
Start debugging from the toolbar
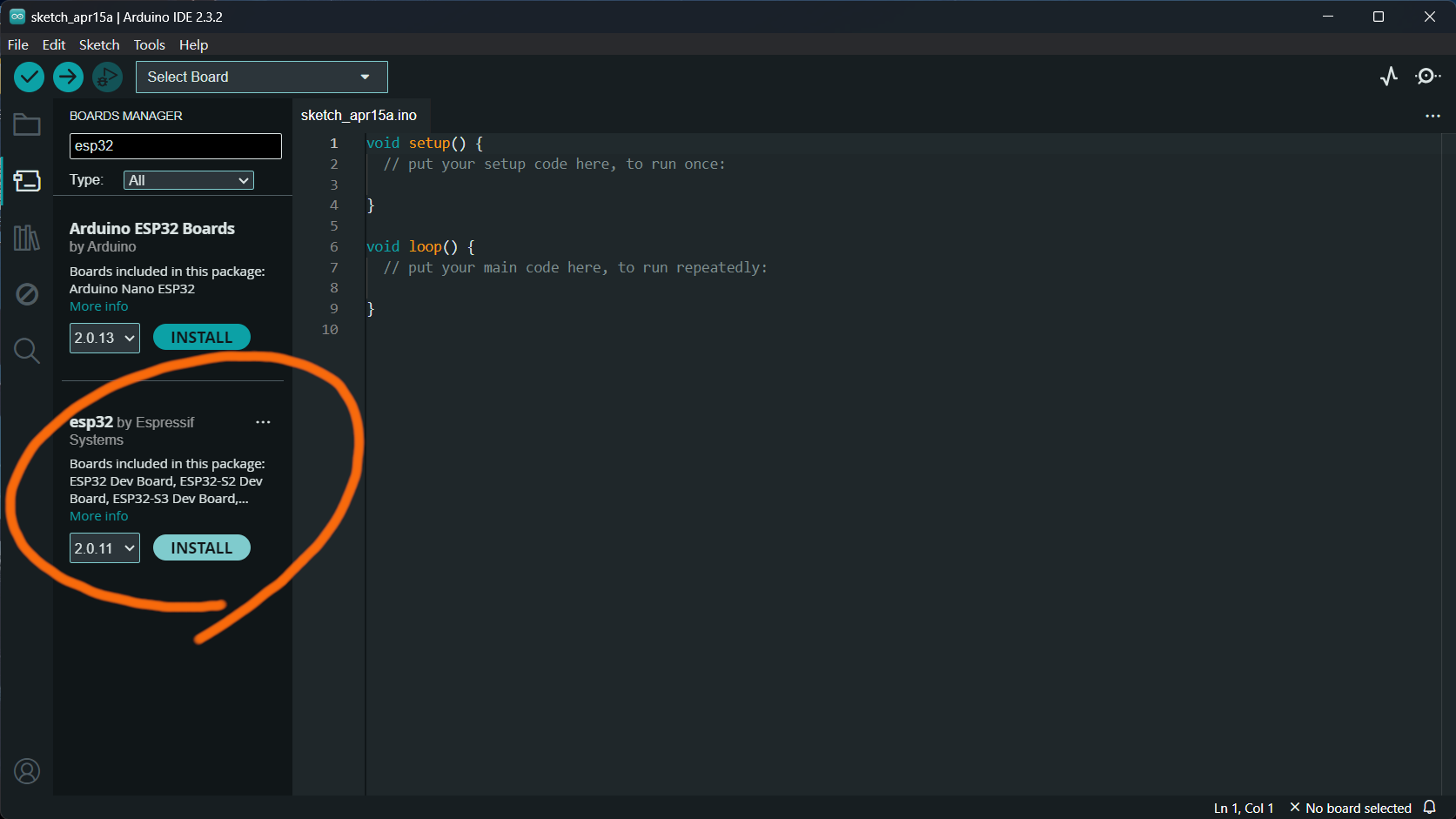coord(107,77)
